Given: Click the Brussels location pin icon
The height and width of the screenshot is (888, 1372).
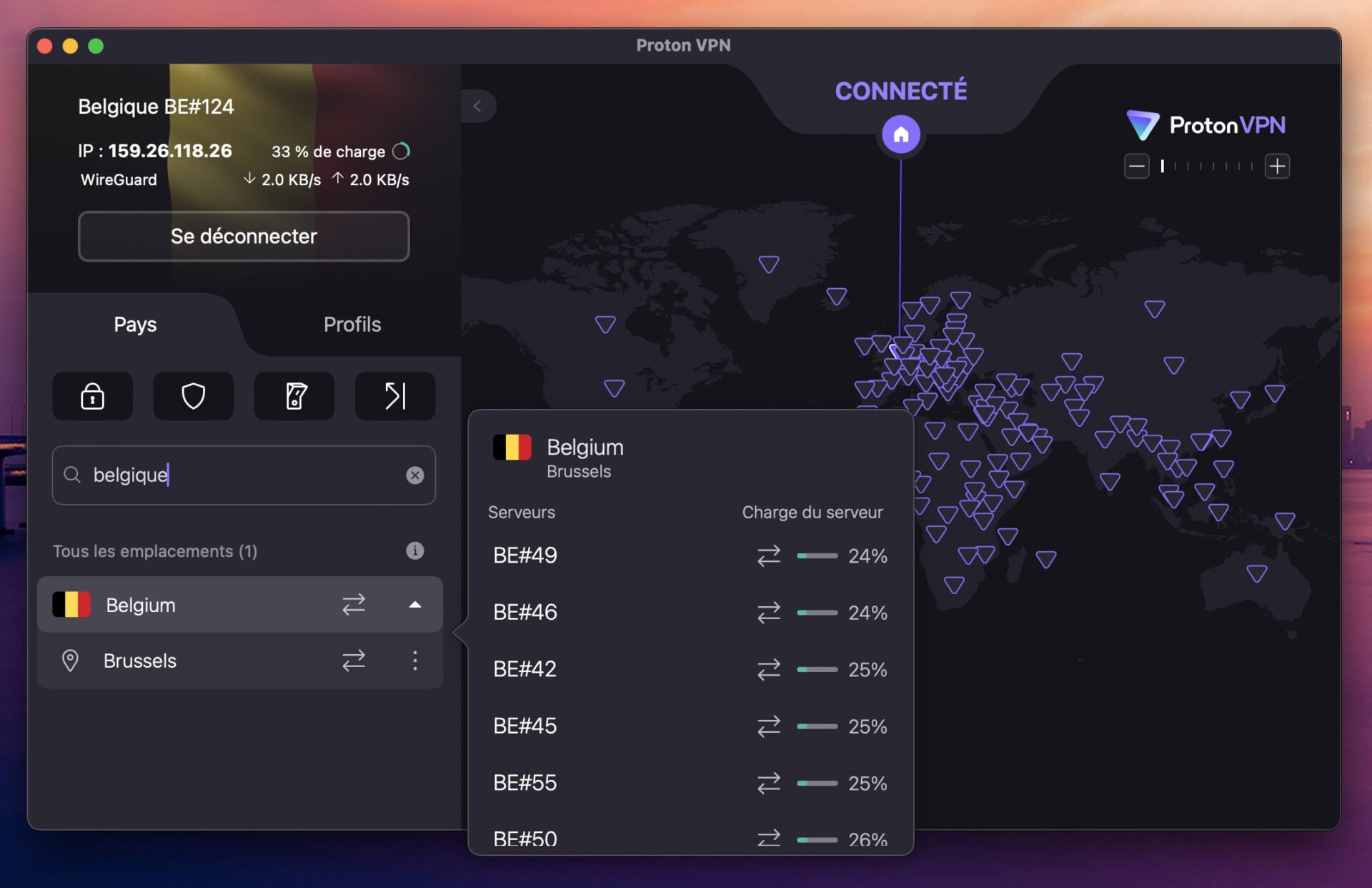Looking at the screenshot, I should point(70,661).
